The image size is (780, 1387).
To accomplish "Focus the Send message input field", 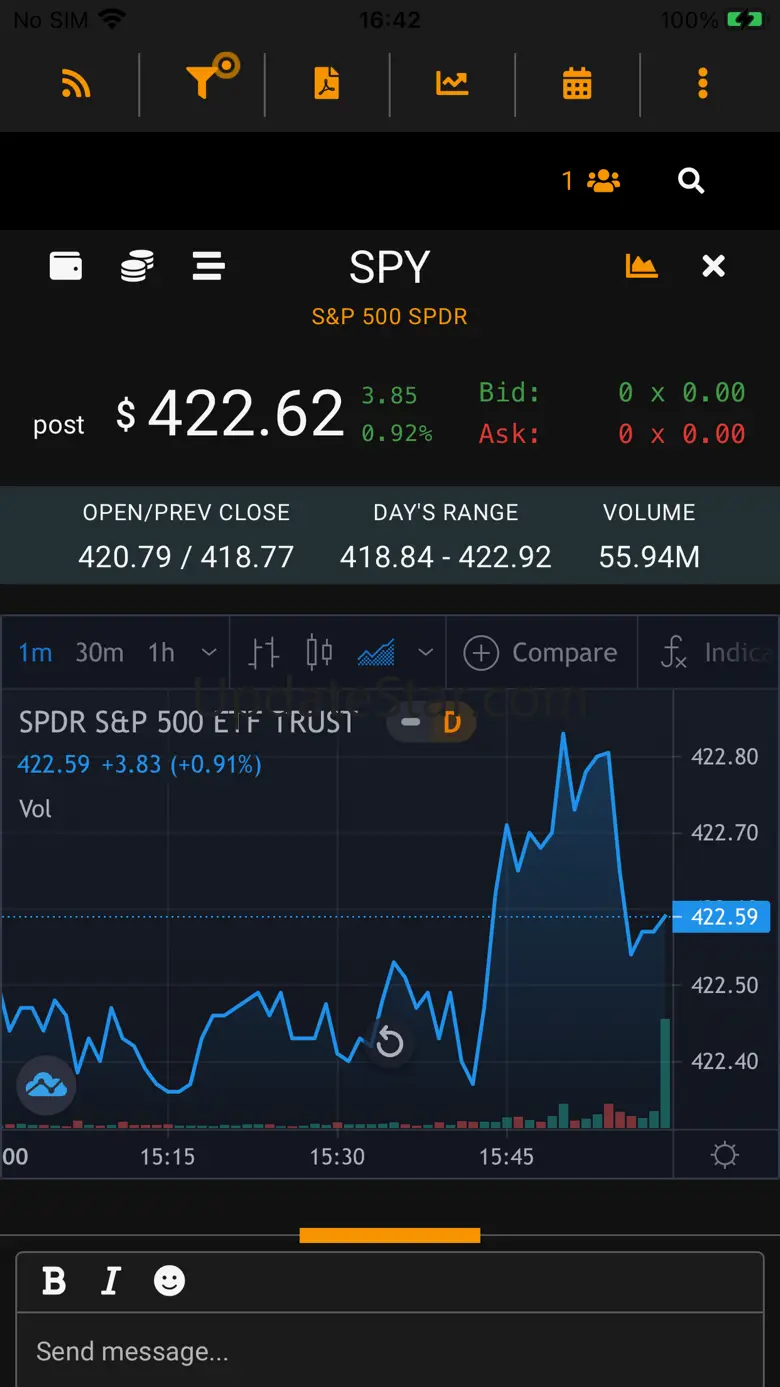I will [390, 1352].
